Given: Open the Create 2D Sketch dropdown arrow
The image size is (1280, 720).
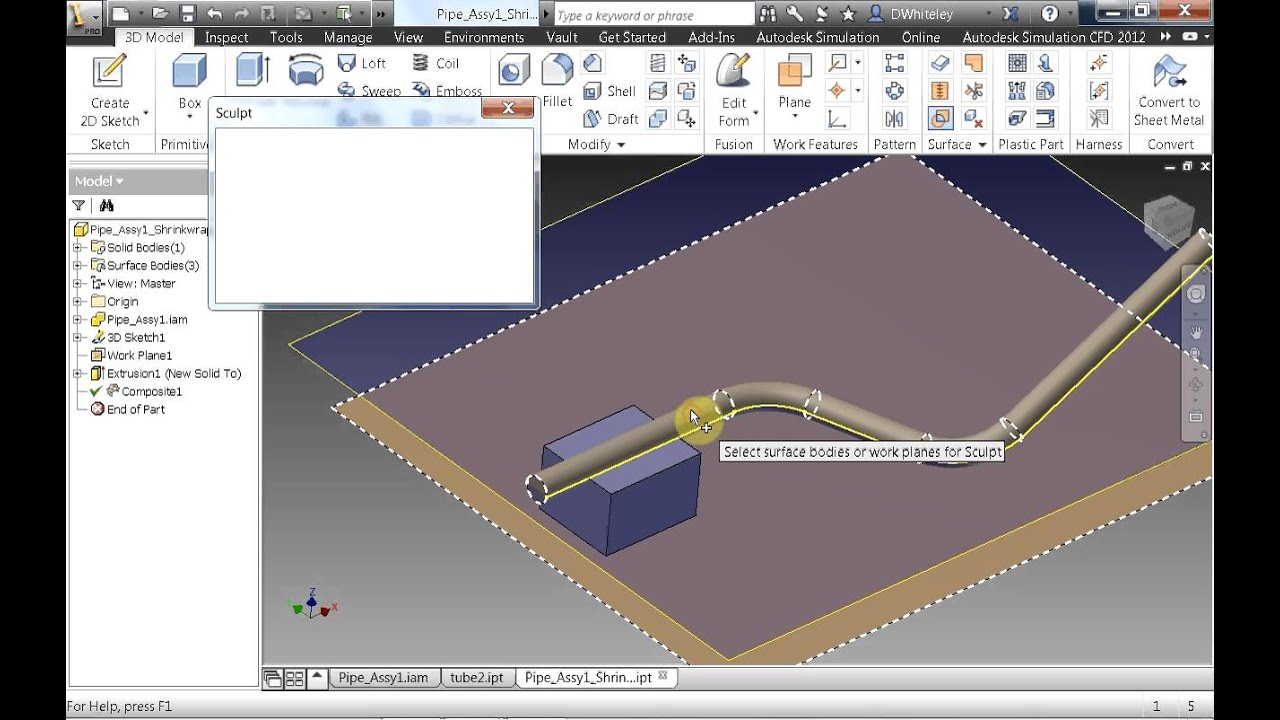Looking at the screenshot, I should 146,113.
